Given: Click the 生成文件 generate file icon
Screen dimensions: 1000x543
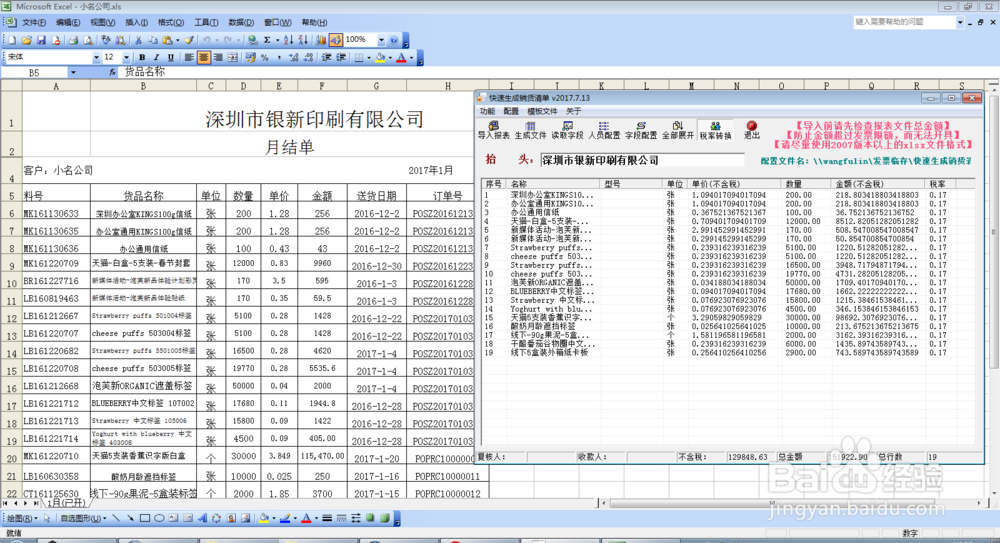Looking at the screenshot, I should coord(530,130).
